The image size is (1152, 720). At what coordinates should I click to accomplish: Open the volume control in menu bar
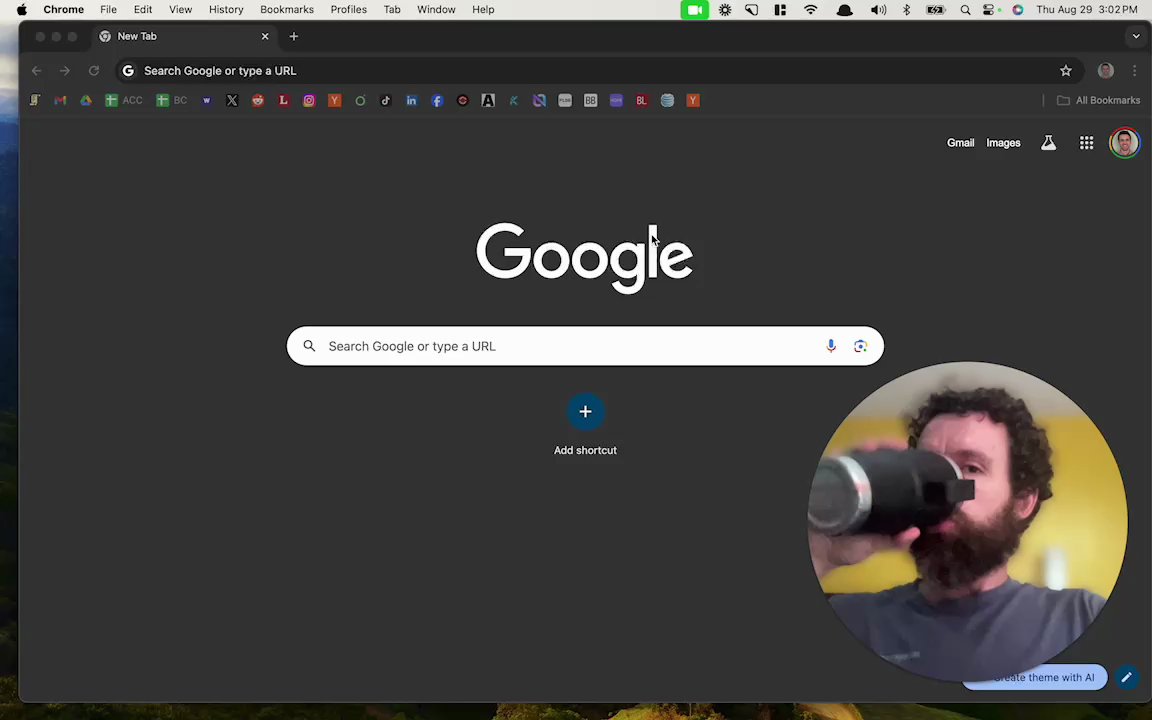pos(878,10)
